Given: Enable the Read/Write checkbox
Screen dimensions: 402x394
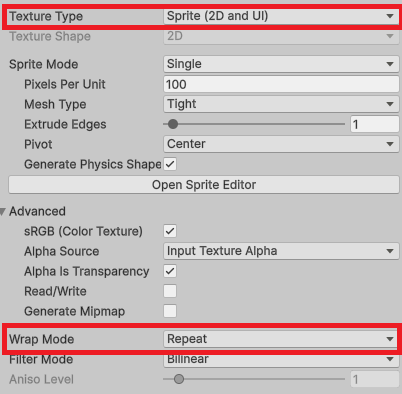Looking at the screenshot, I should (x=170, y=291).
